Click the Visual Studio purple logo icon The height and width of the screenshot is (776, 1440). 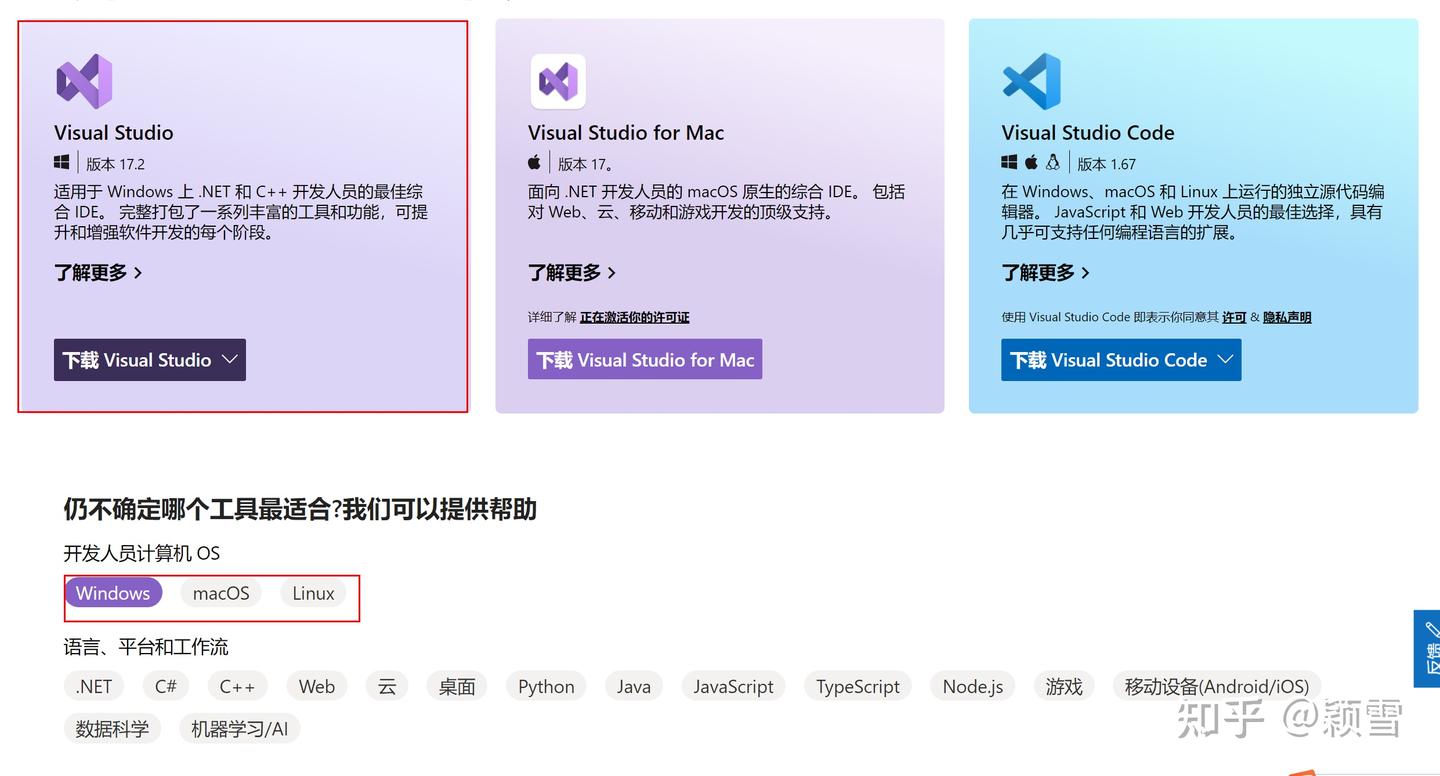tap(84, 81)
